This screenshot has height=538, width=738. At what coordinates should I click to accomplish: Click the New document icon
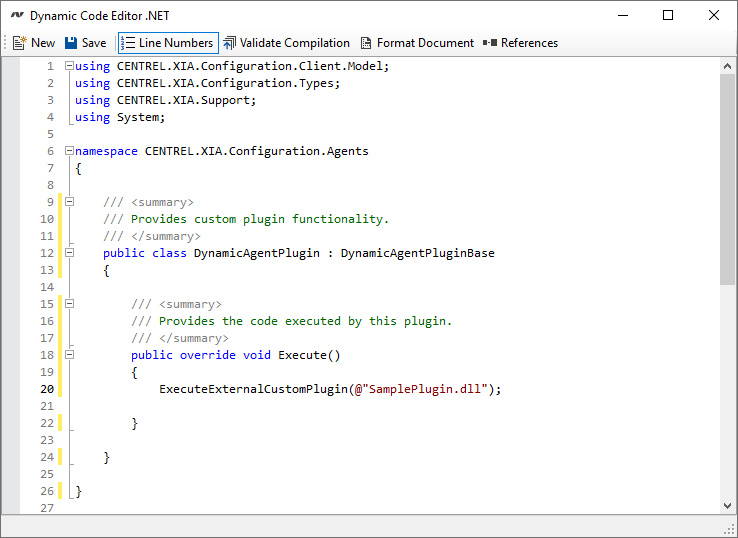pos(20,43)
